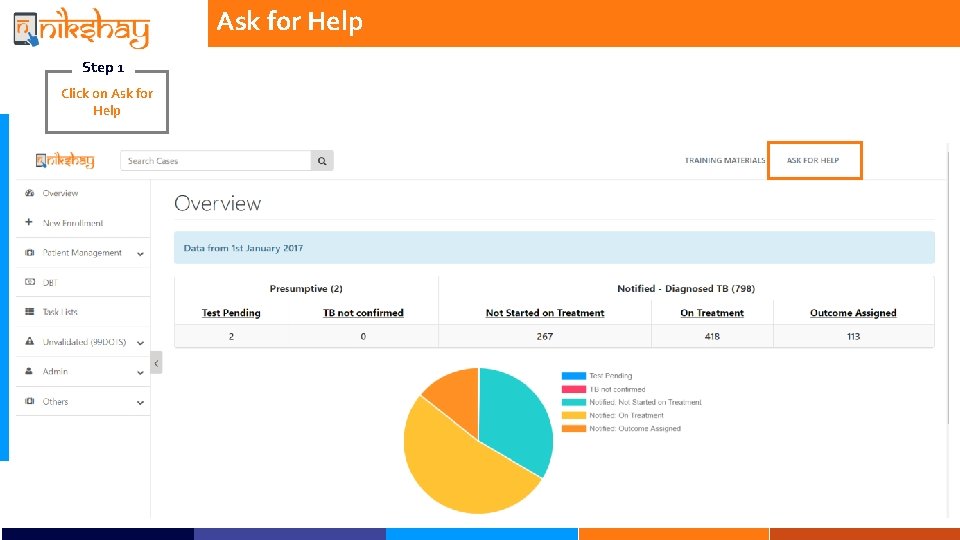
Task: Click the plus icon for New Enrollment
Action: point(29,222)
